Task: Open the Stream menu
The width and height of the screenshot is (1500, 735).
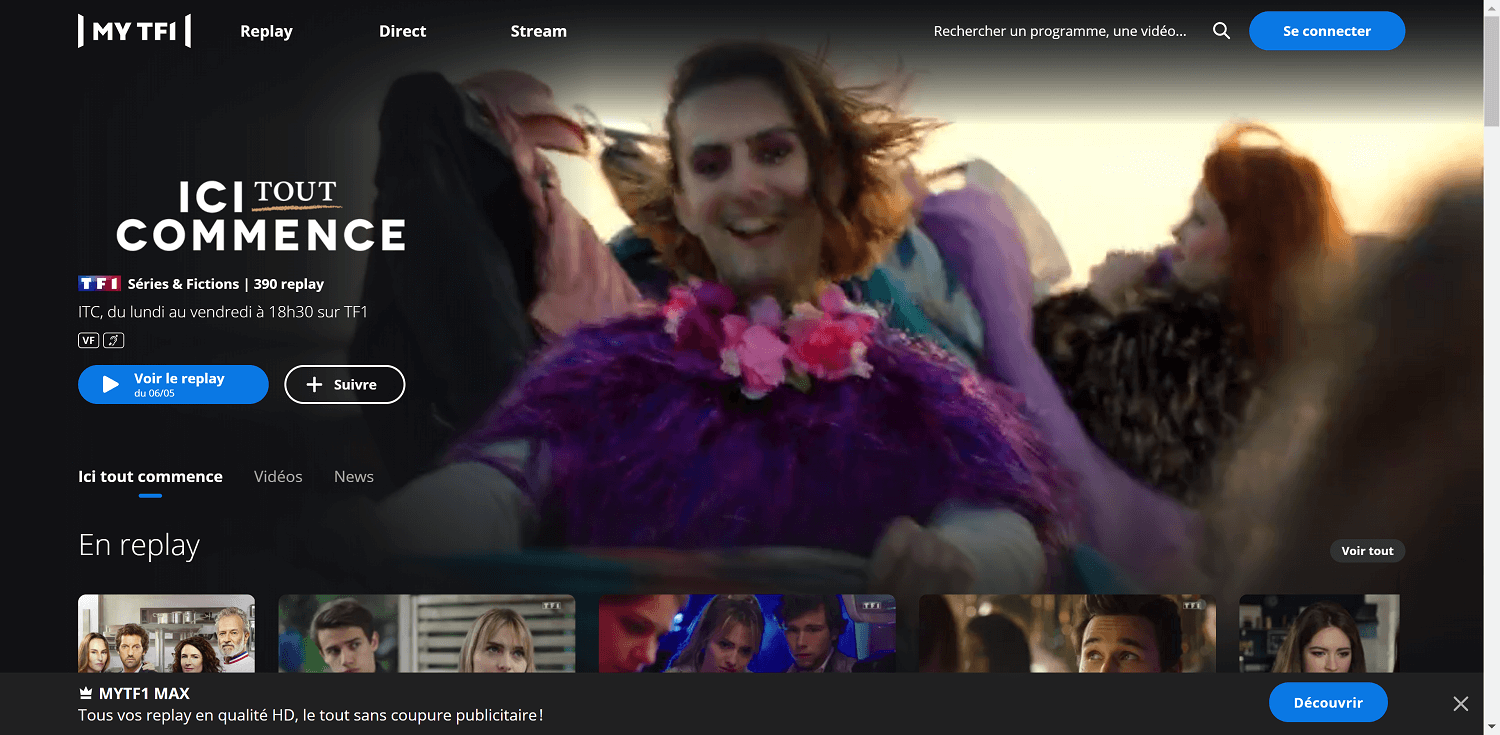Action: point(538,31)
